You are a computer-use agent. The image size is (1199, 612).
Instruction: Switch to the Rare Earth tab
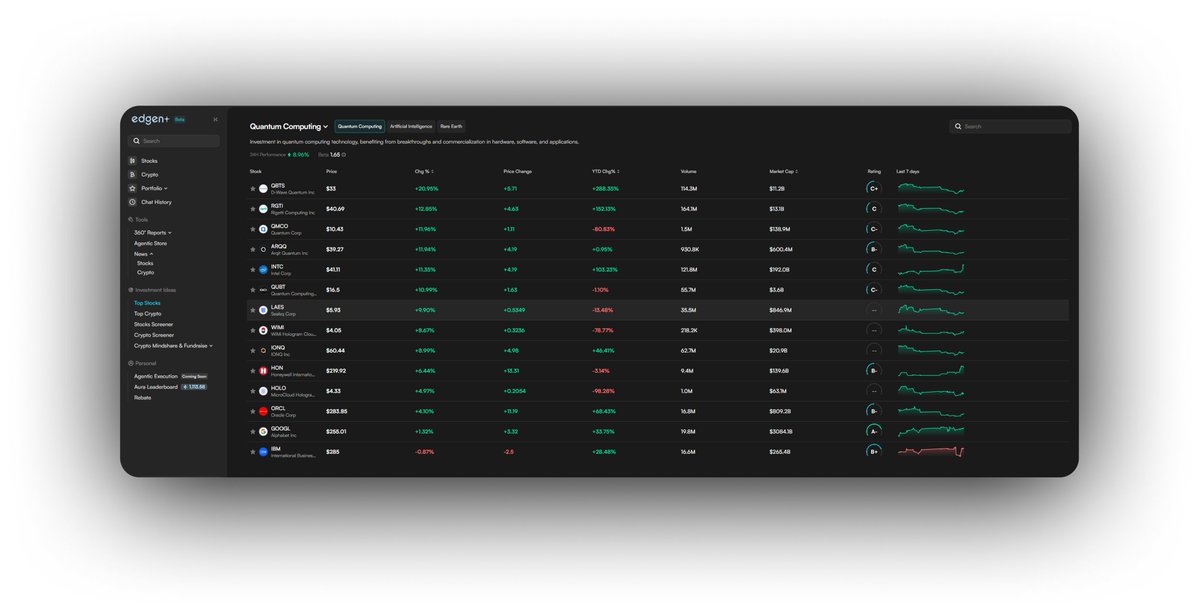click(x=451, y=126)
